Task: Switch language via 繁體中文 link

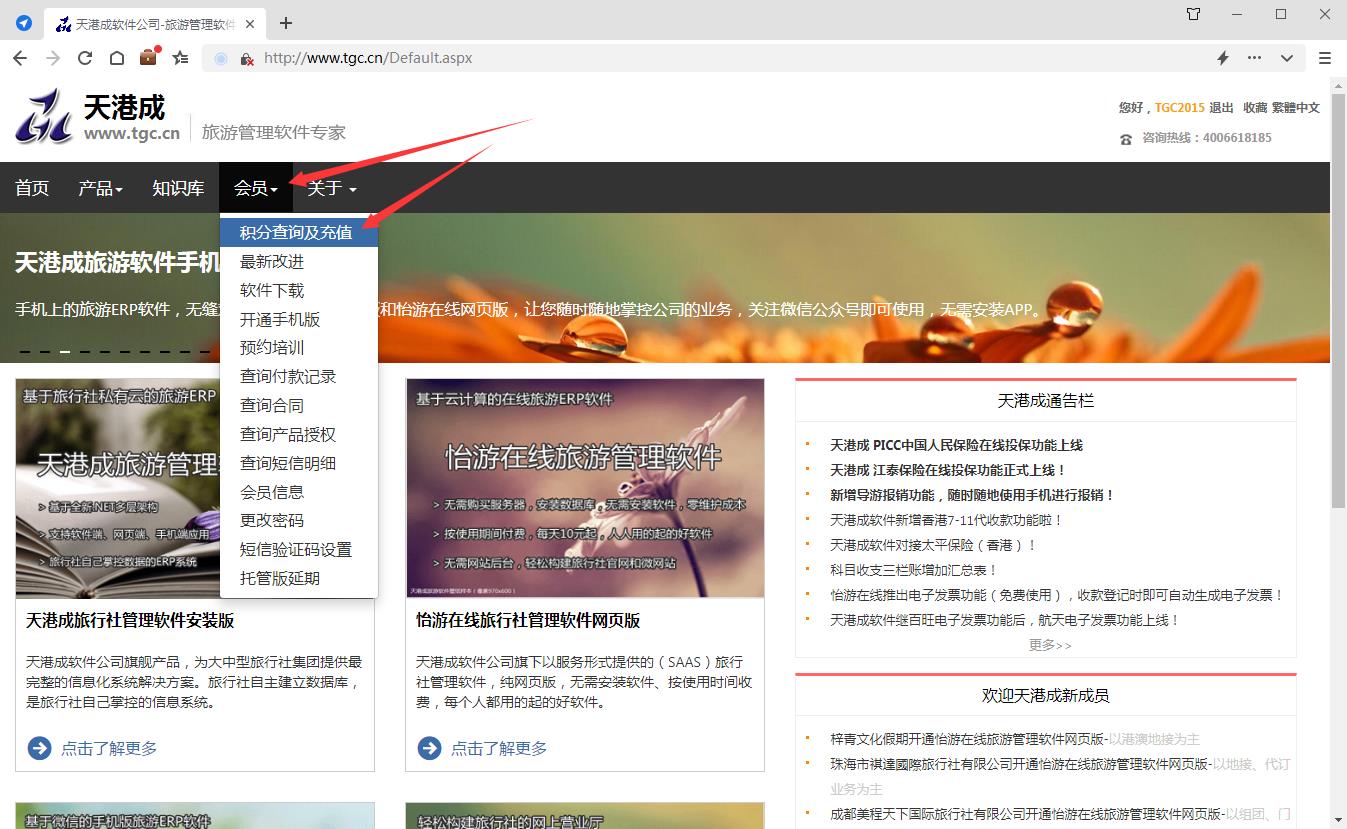Action: click(1296, 108)
